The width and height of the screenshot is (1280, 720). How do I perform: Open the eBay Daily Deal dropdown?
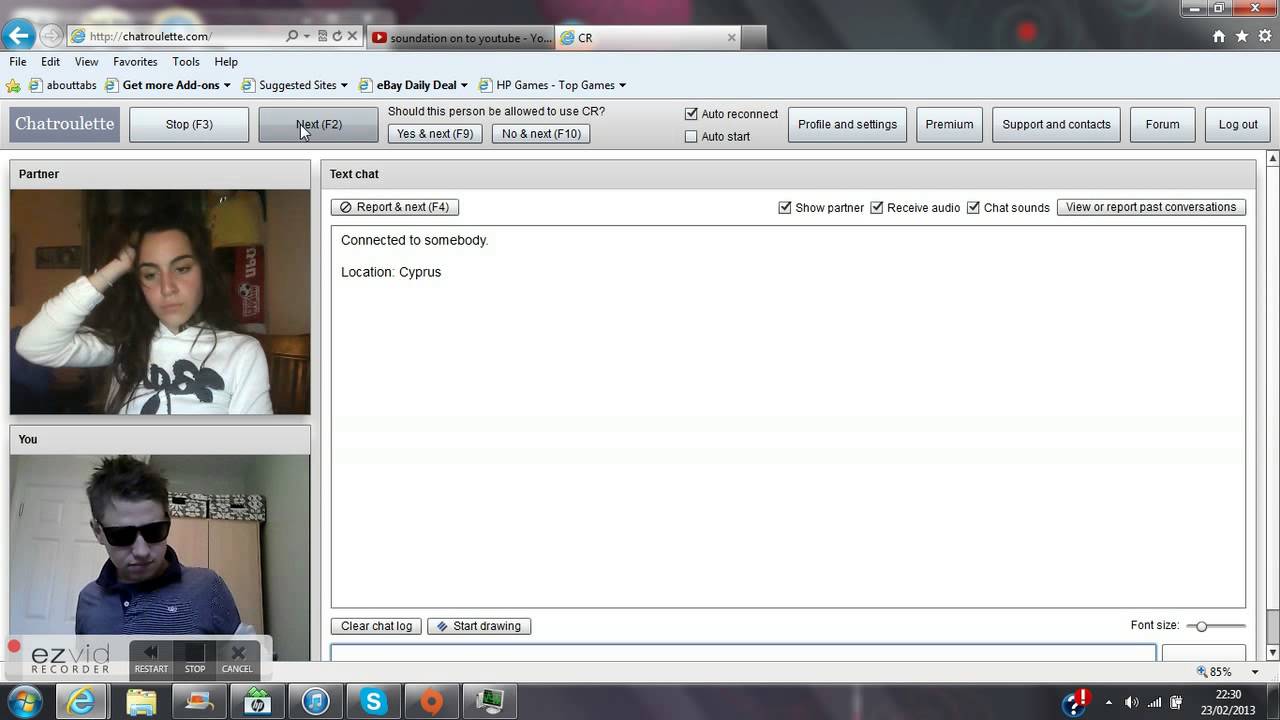point(464,85)
